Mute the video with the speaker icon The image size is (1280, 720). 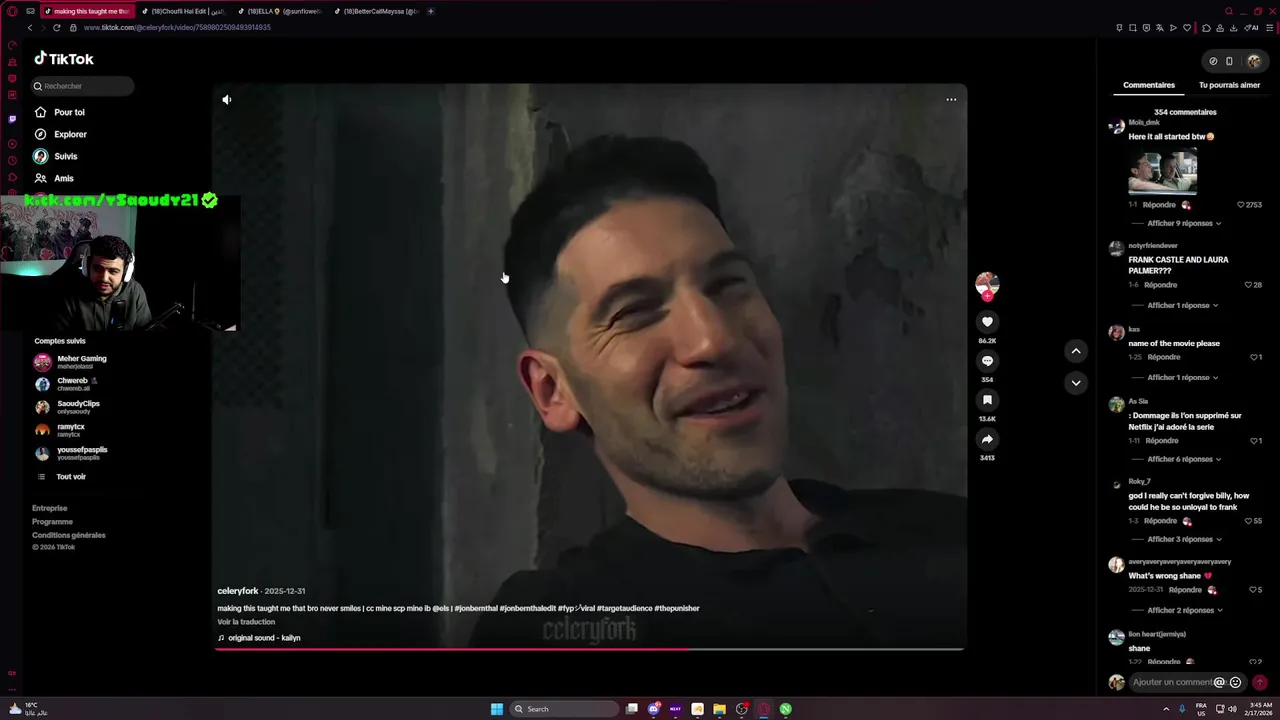[x=227, y=99]
